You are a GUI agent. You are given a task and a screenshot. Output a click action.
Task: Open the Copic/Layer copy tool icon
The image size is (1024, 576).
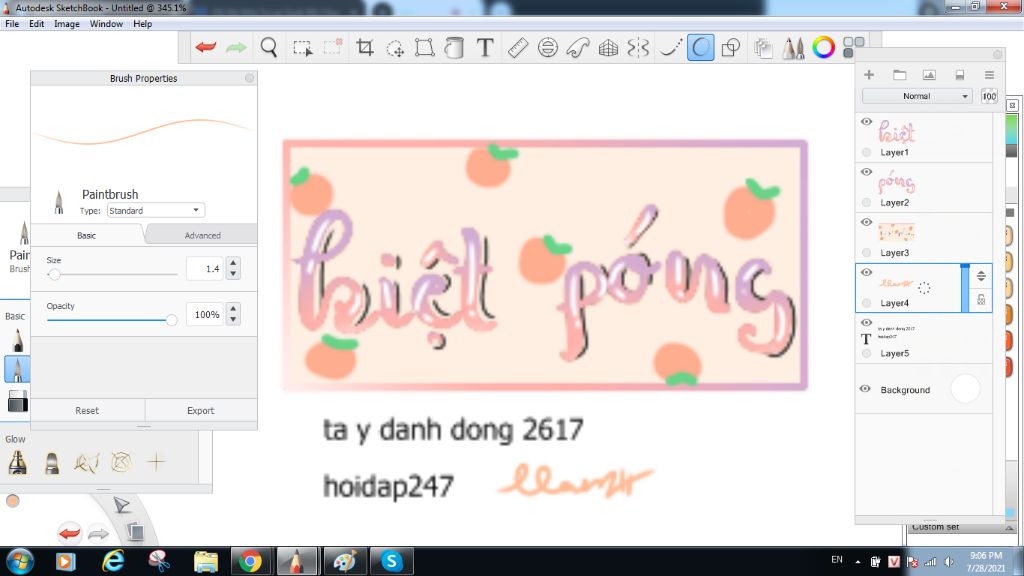point(763,48)
